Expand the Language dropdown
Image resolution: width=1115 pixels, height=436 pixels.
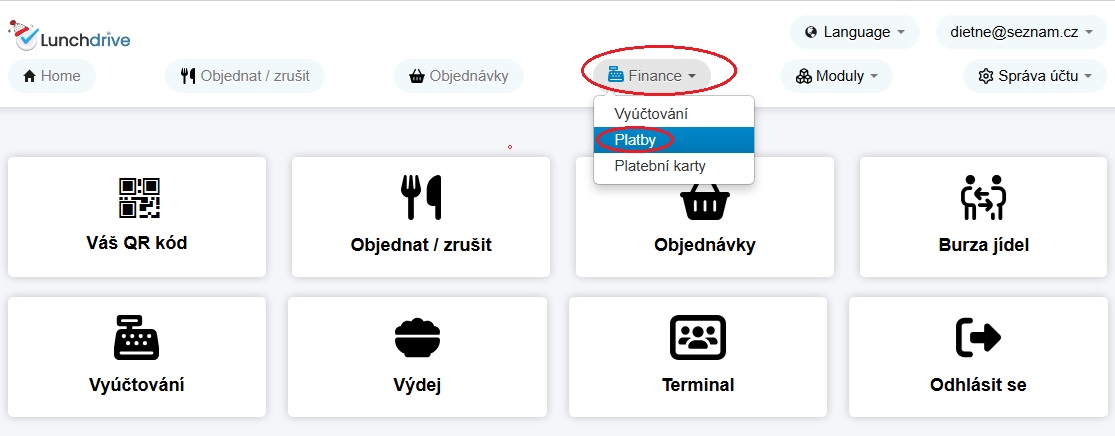(855, 32)
